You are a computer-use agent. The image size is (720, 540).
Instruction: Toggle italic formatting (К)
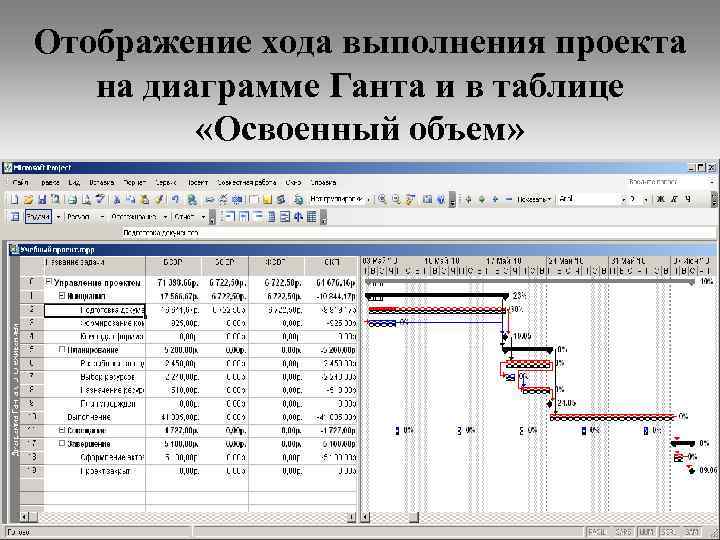click(675, 199)
